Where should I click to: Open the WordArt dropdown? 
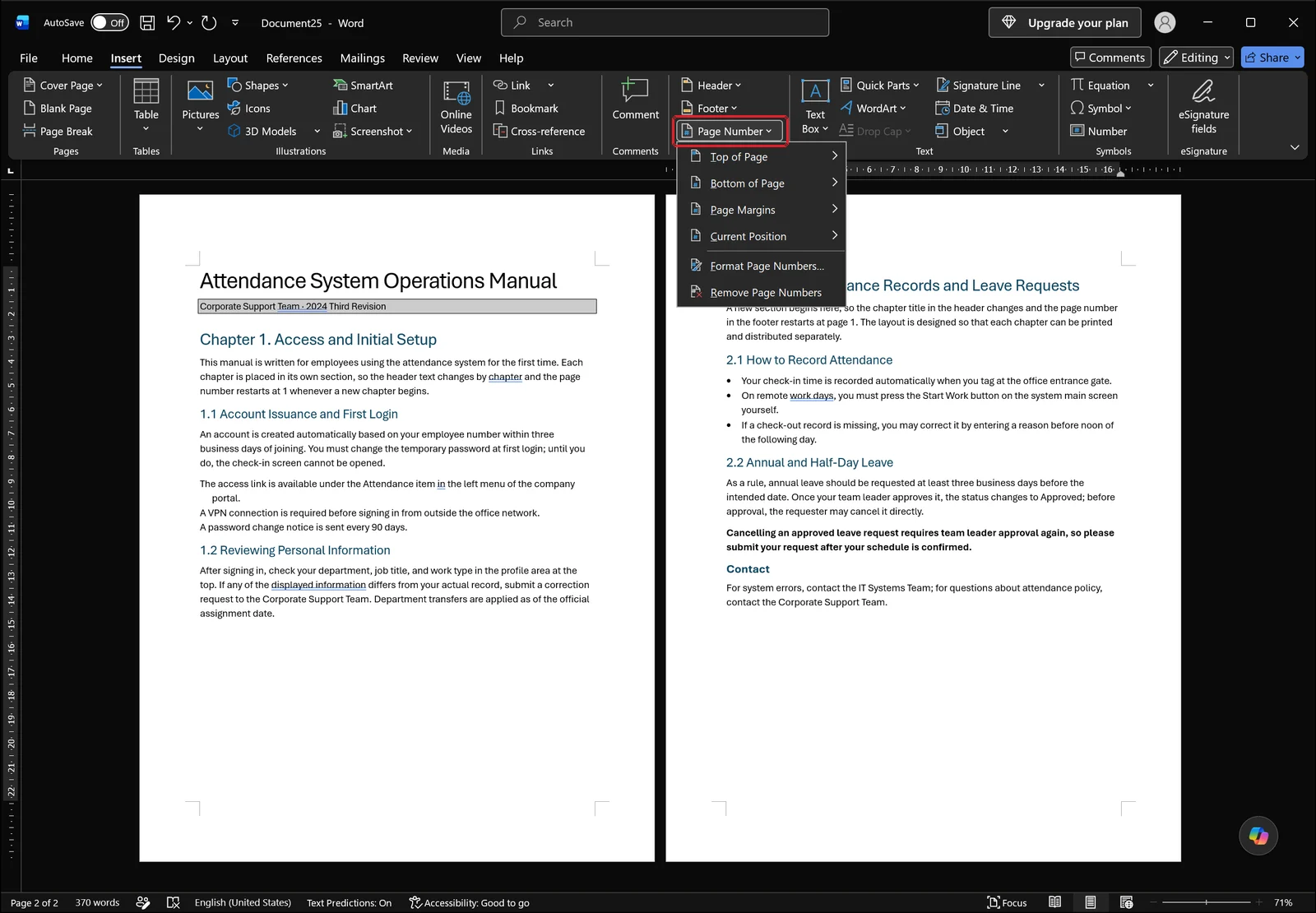[873, 109]
